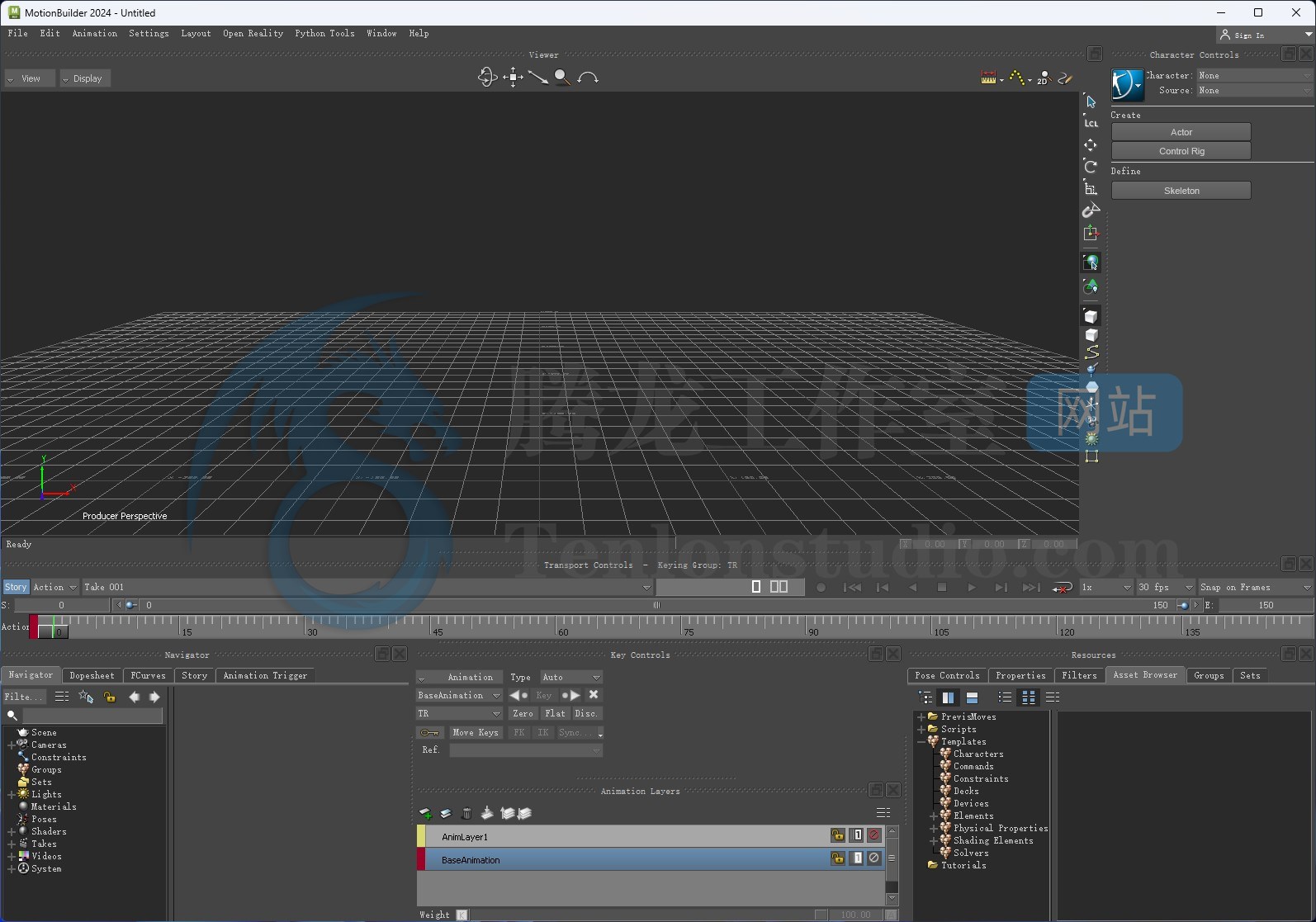Toggle lock on BaseAnimation layer
Screen dimensions: 1316x922
point(838,858)
